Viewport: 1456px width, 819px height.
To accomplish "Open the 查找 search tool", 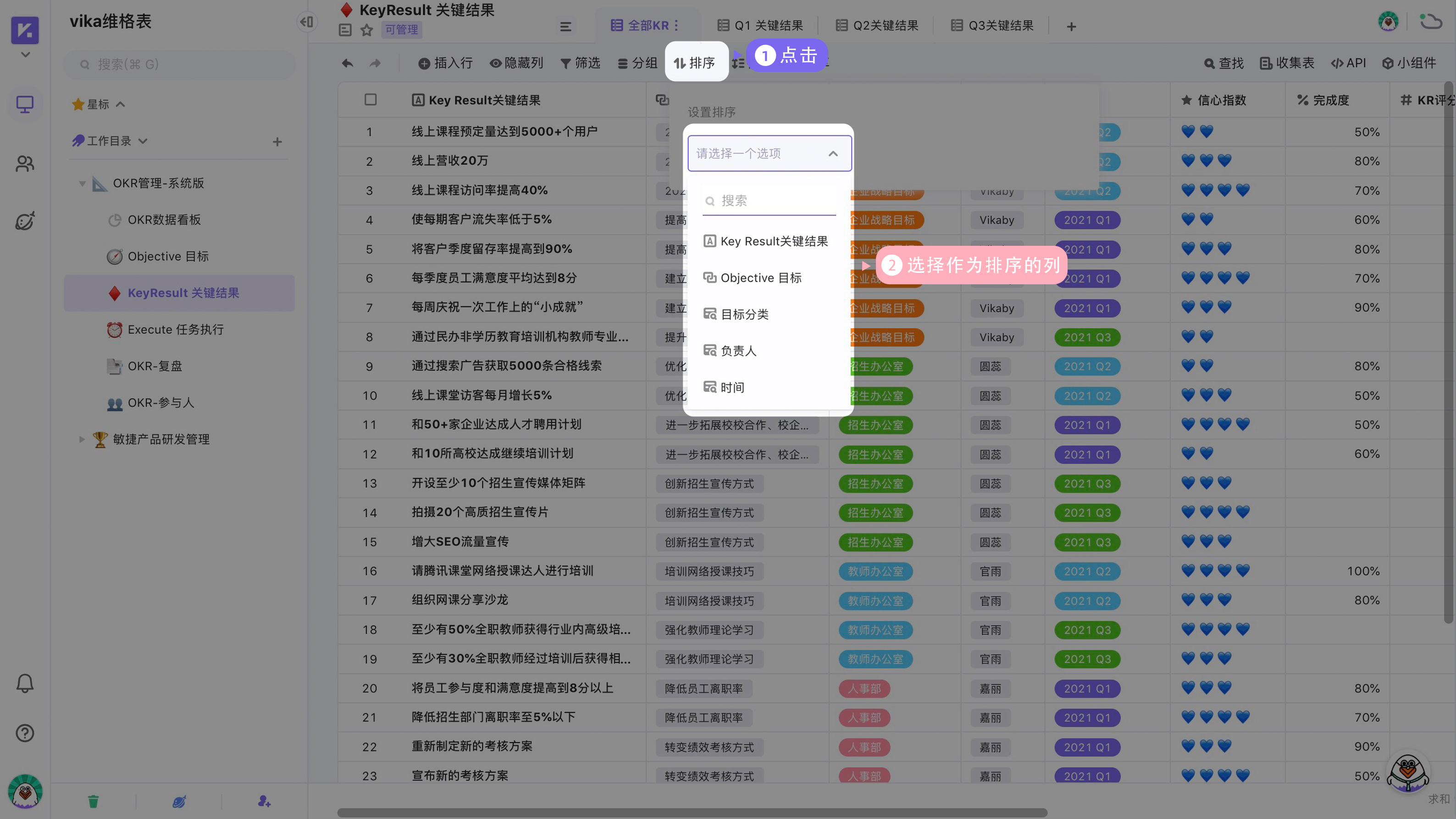I will 1223,63.
